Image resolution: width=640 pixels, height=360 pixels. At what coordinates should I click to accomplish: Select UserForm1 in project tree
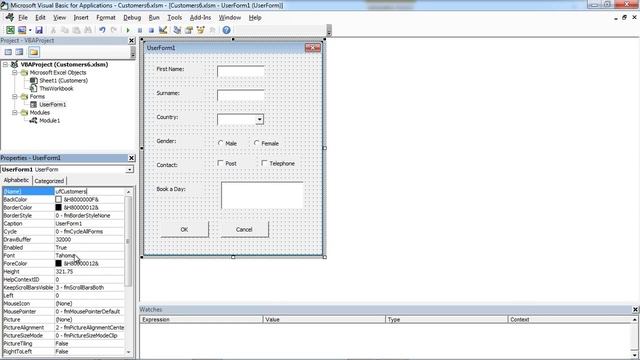coord(52,104)
